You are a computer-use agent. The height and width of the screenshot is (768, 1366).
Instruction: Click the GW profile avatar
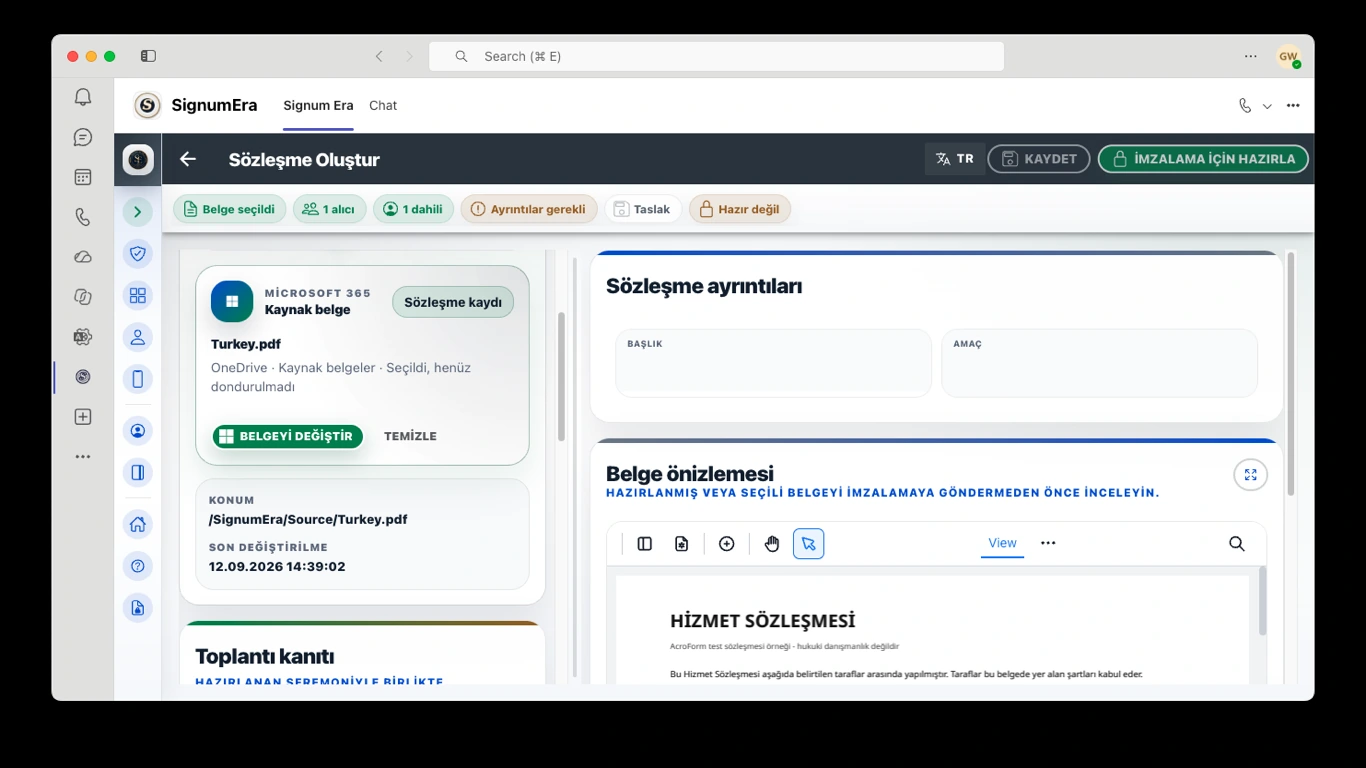[x=1288, y=56]
